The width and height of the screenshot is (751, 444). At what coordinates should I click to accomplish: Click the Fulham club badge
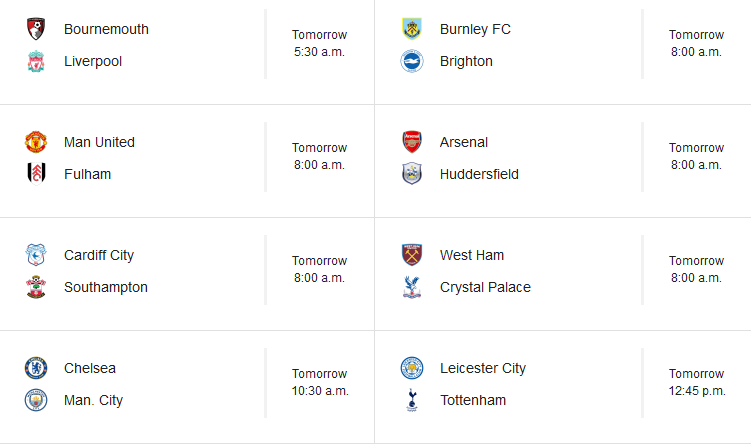click(36, 174)
